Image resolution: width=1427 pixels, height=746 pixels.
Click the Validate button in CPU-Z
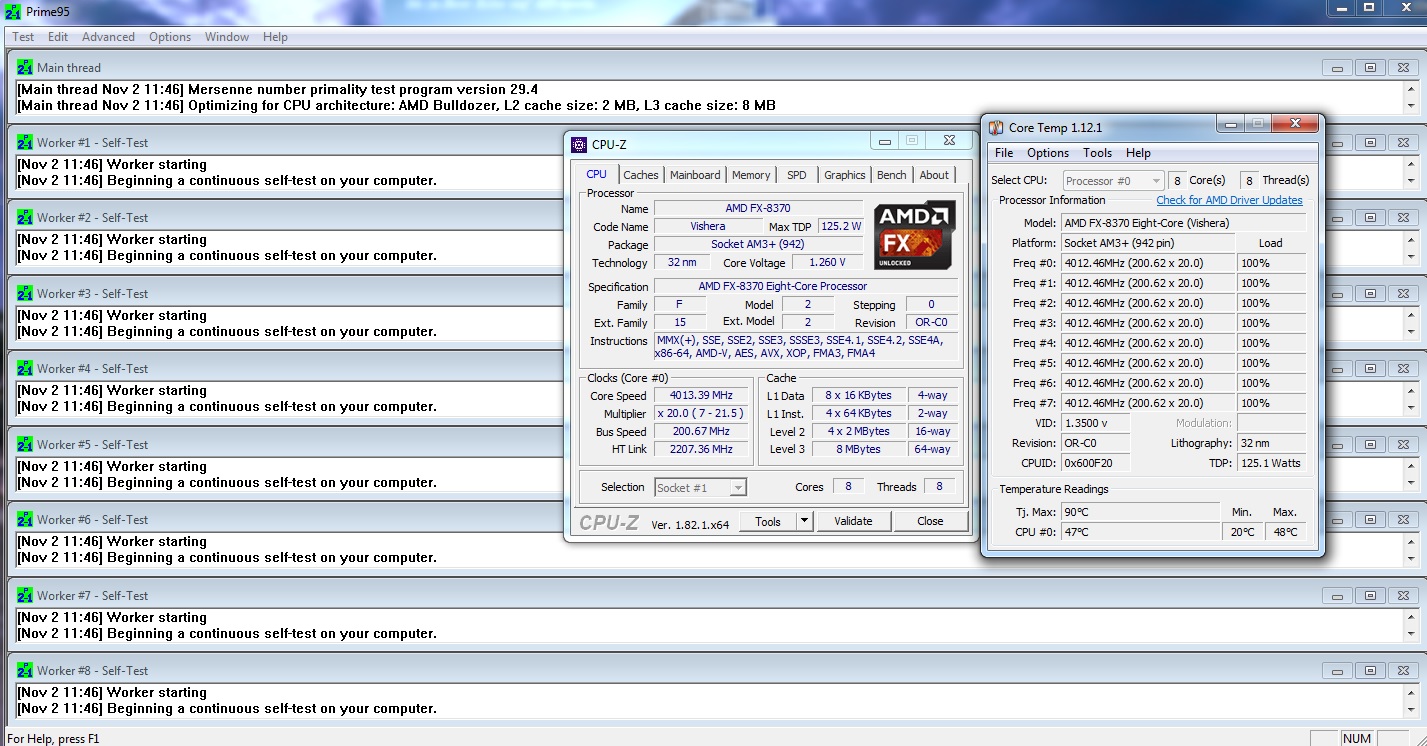pyautogui.click(x=853, y=521)
